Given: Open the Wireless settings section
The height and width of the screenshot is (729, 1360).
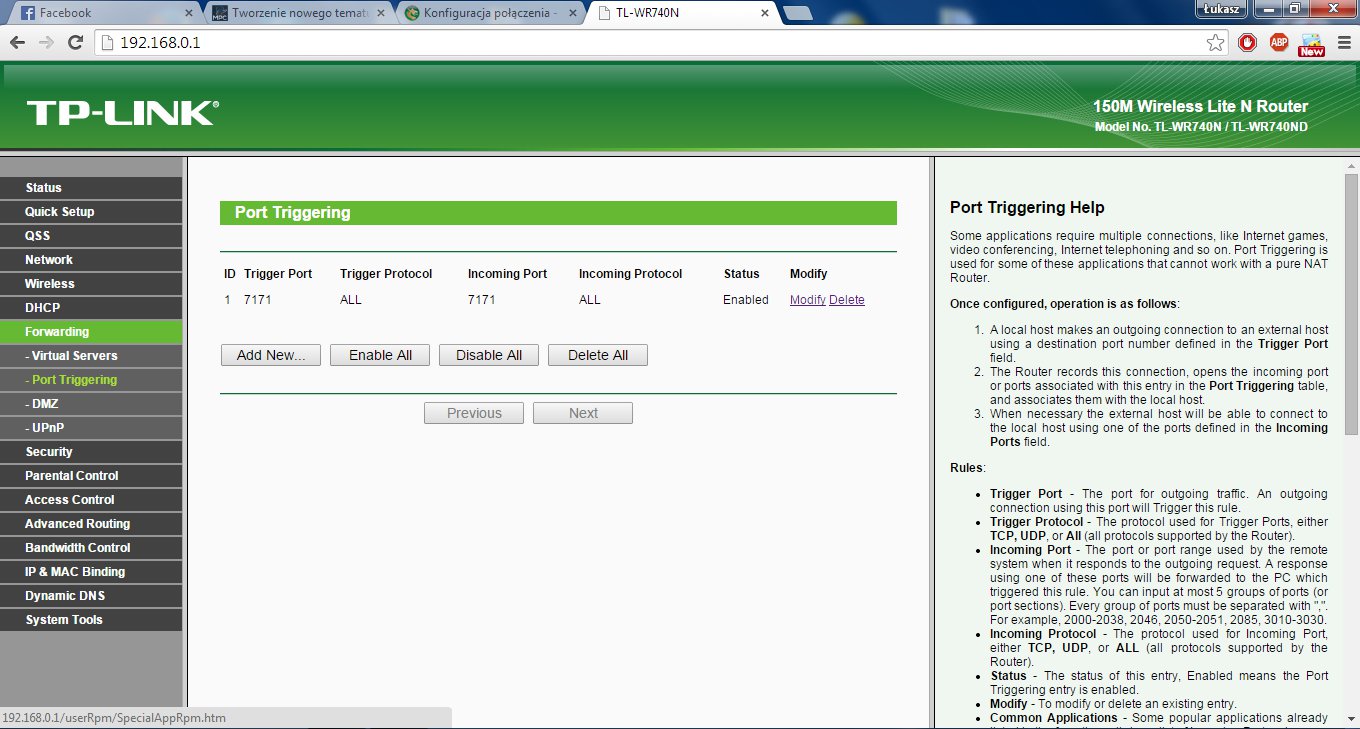Looking at the screenshot, I should [91, 284].
